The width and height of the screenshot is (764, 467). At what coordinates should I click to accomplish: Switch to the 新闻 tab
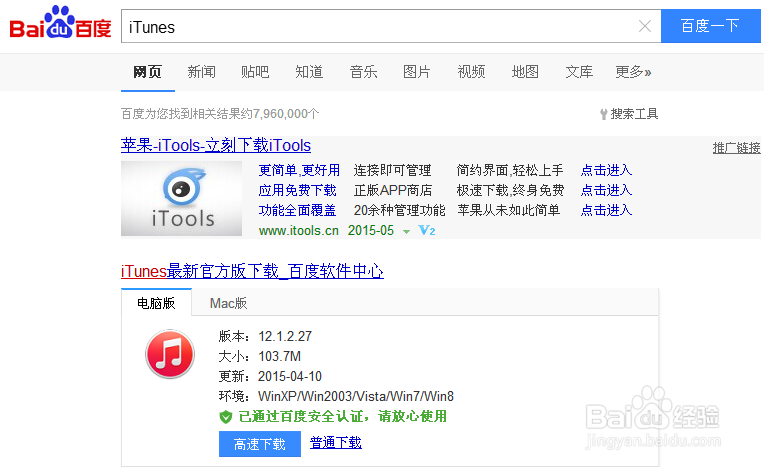pos(202,72)
